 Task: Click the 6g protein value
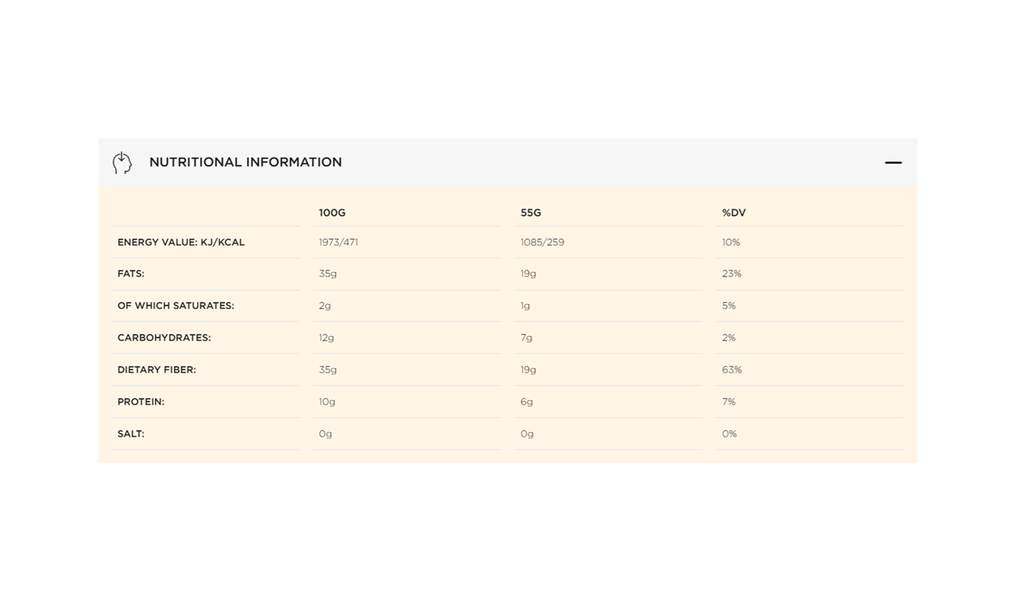(527, 401)
